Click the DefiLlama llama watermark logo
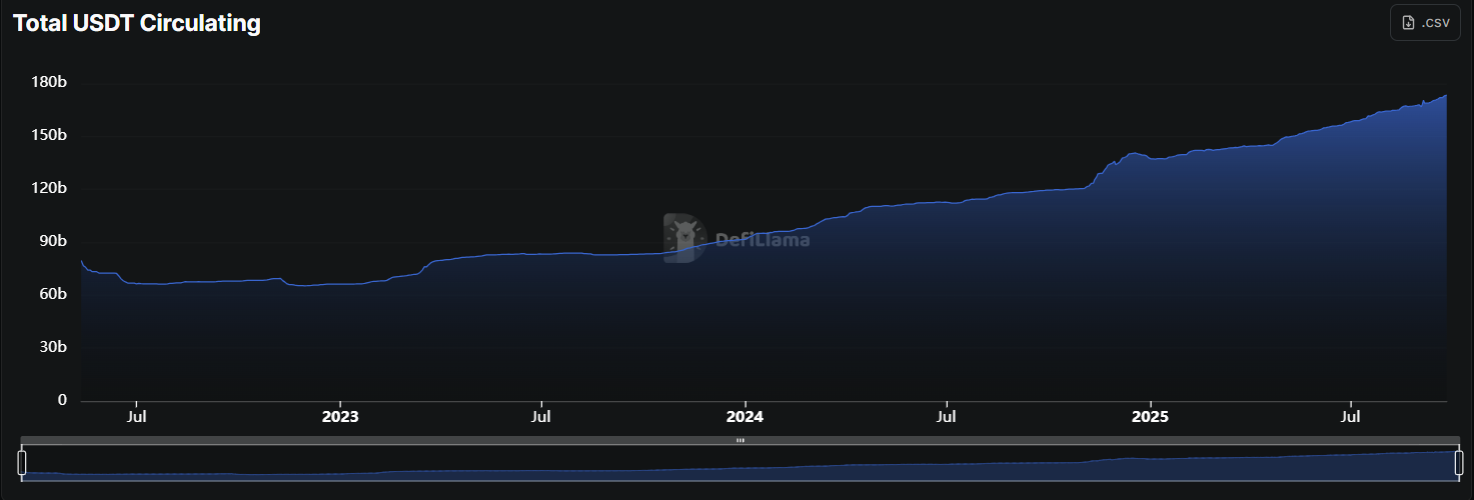The image size is (1474, 500). 684,238
